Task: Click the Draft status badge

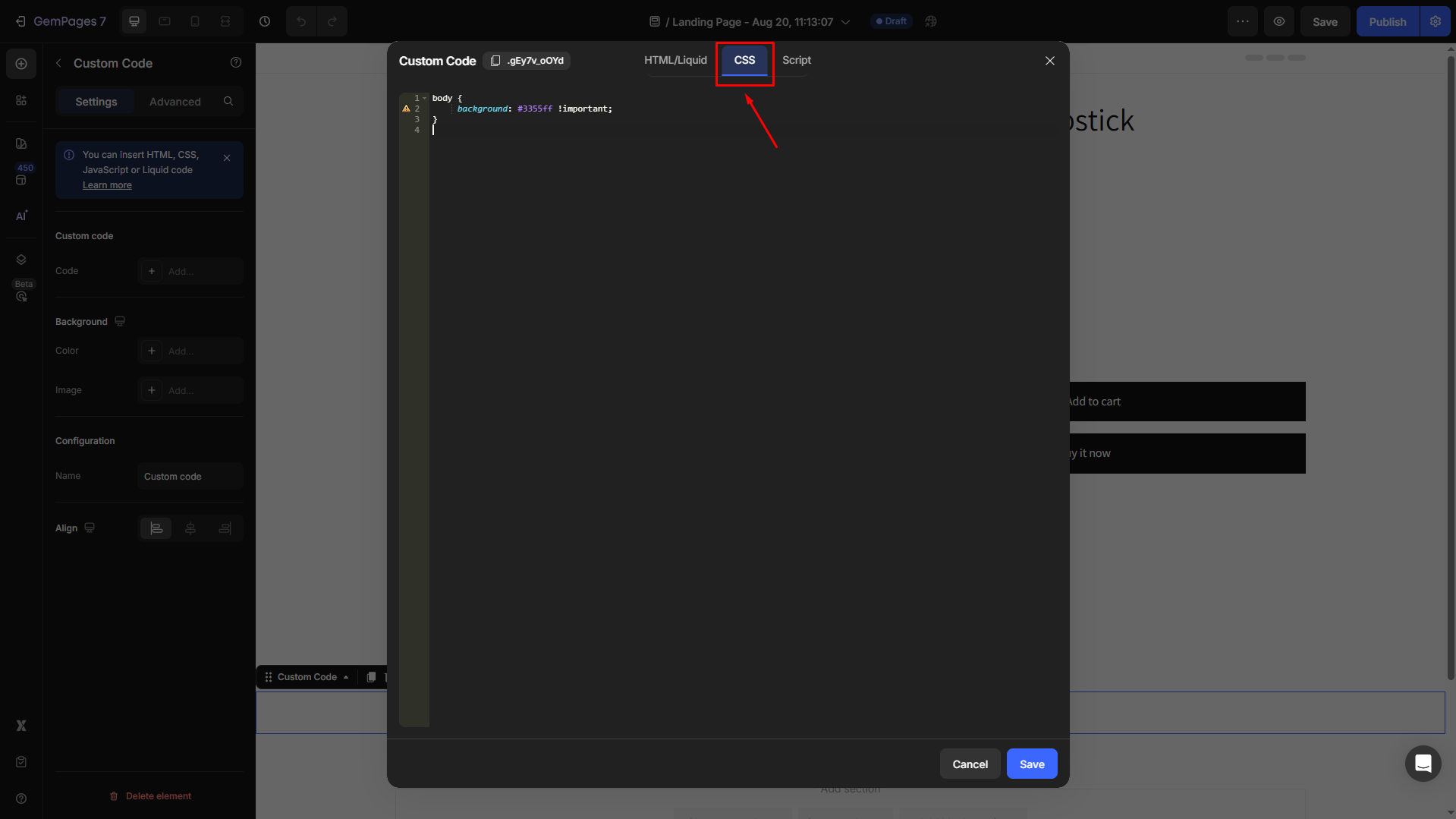Action: tap(892, 21)
